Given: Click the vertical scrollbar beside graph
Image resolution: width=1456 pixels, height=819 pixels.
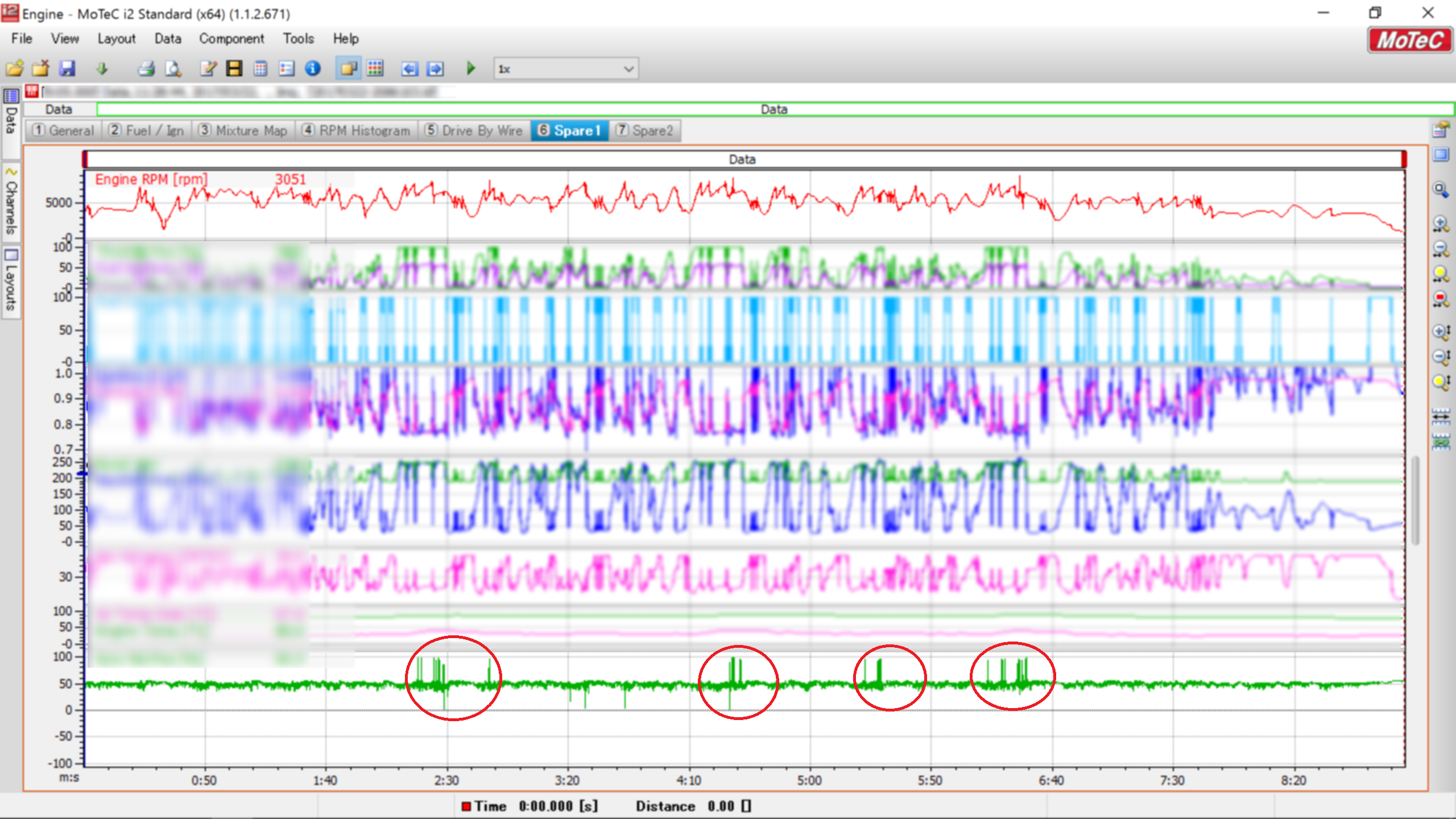Looking at the screenshot, I should coord(1416,500).
